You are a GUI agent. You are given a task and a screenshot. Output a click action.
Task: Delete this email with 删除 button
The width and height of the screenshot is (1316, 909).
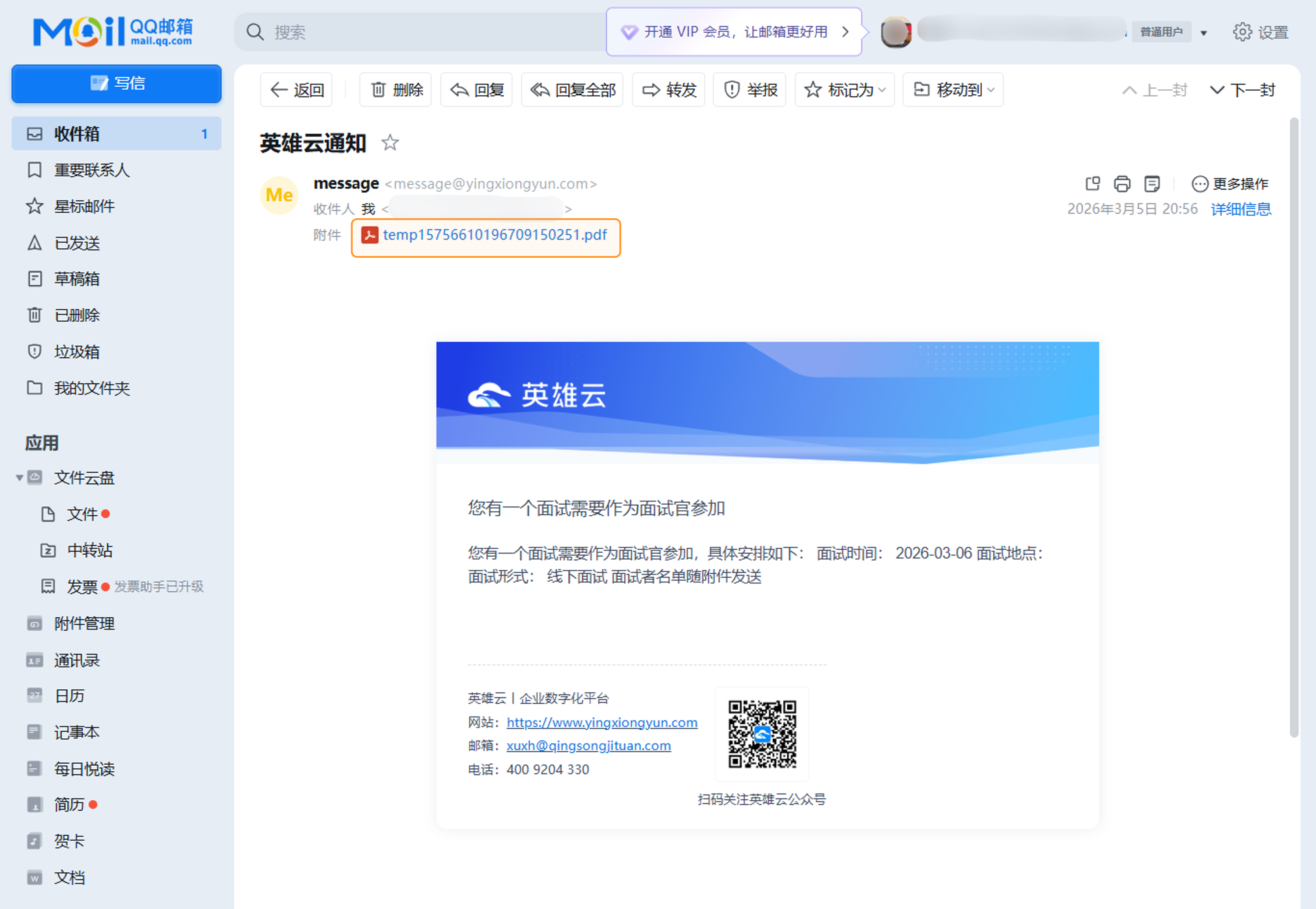click(x=396, y=90)
